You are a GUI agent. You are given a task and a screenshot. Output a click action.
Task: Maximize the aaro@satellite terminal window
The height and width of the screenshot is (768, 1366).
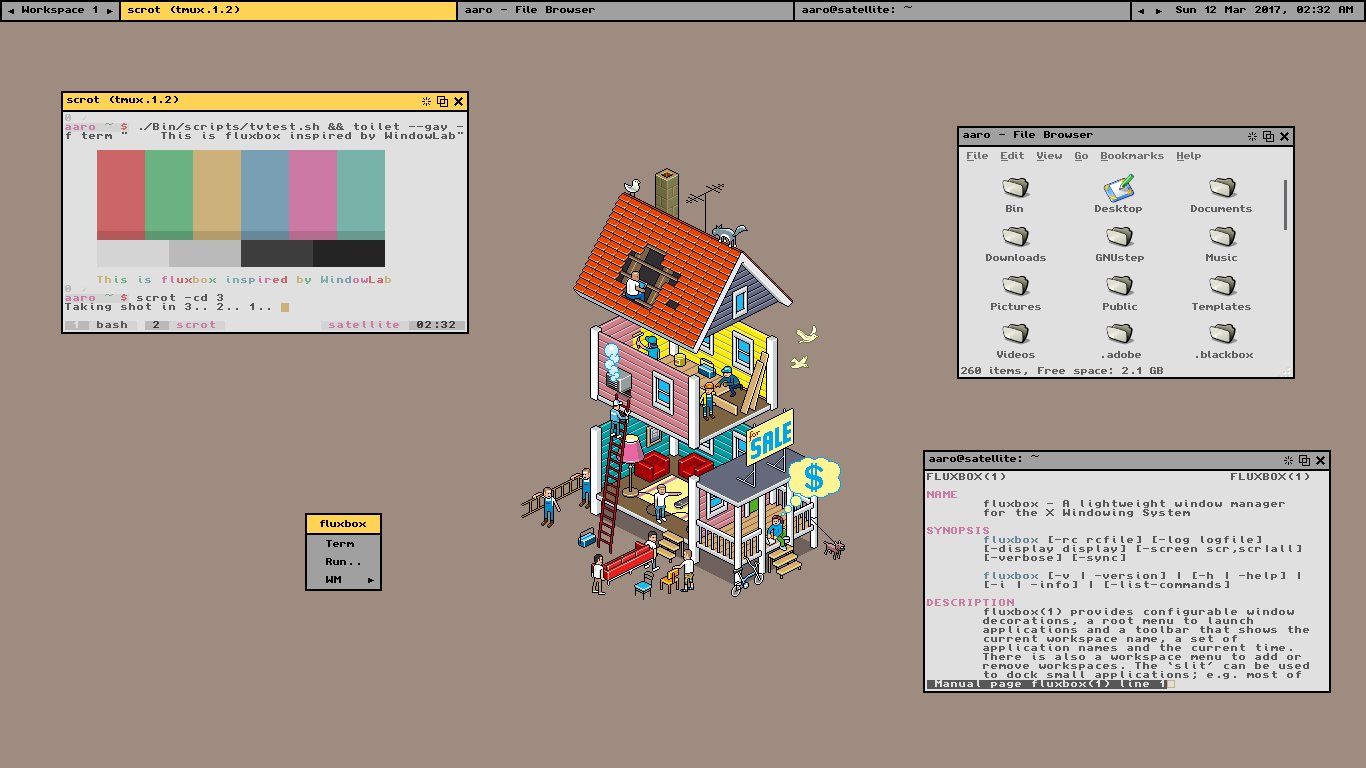1304,460
